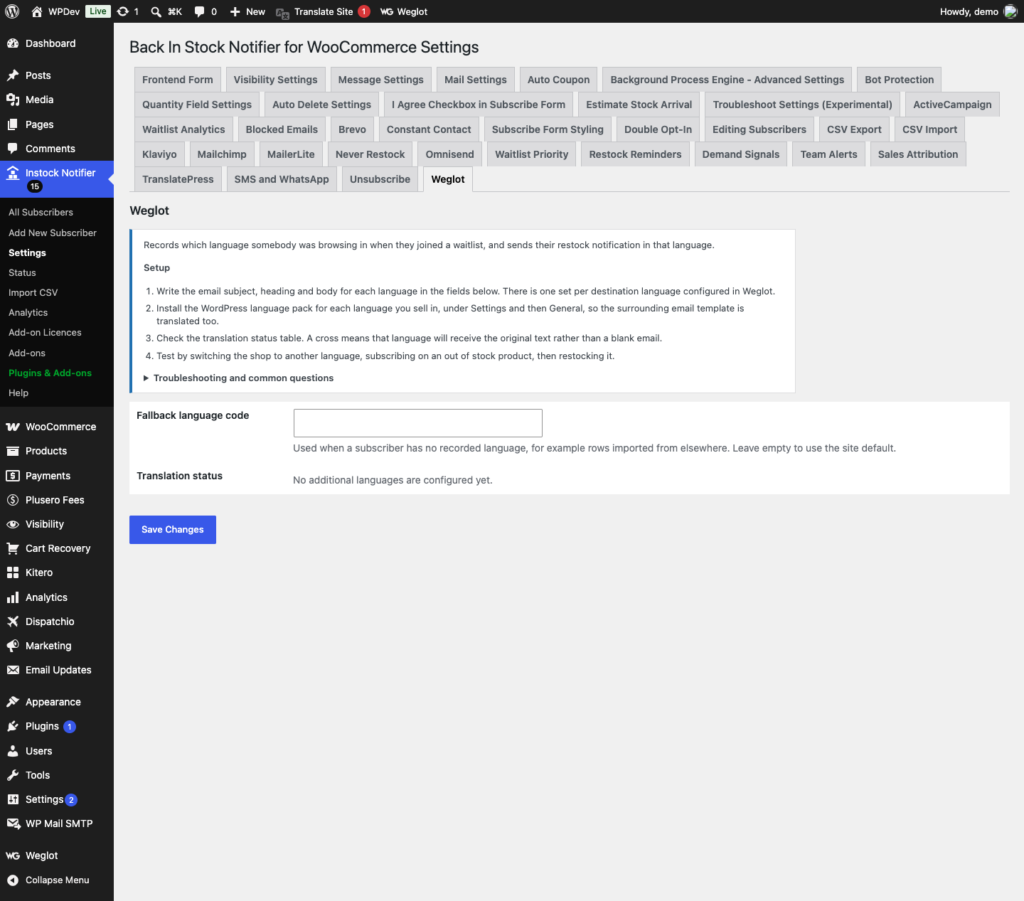Open the comments bubble in admin bar
Screen dimensions: 1024x901
point(199,12)
